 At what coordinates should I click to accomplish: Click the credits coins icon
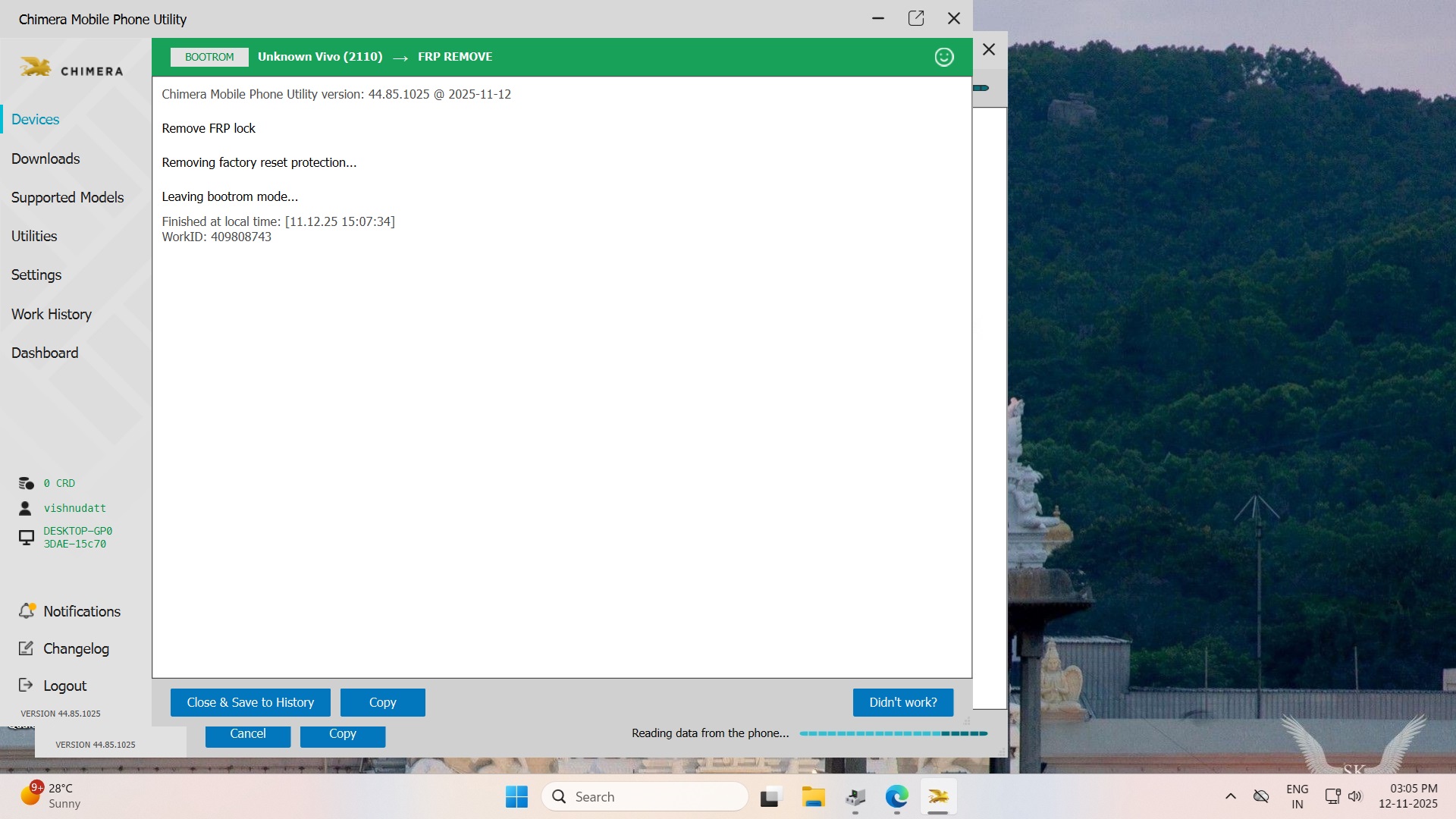[27, 483]
